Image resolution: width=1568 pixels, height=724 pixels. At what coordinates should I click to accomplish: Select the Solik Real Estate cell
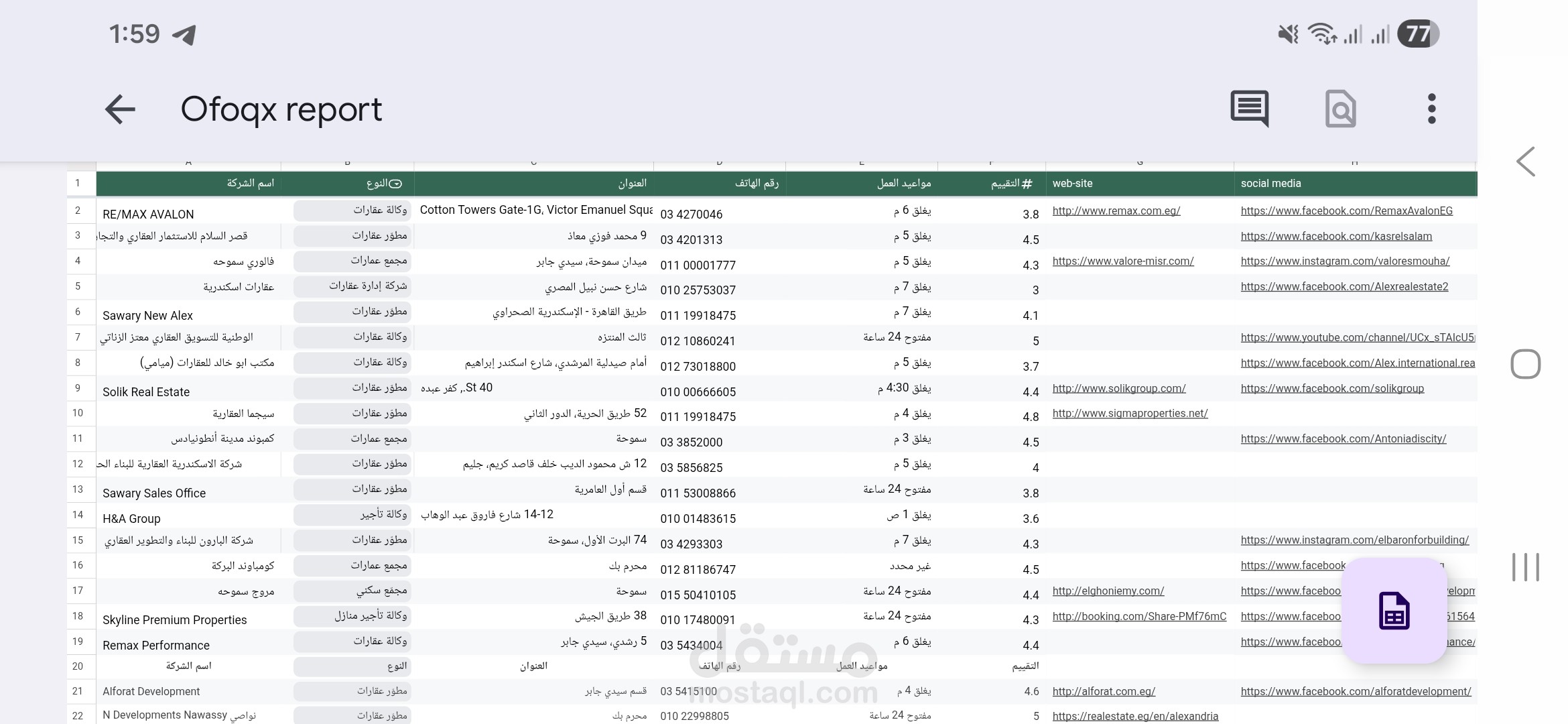coord(188,389)
